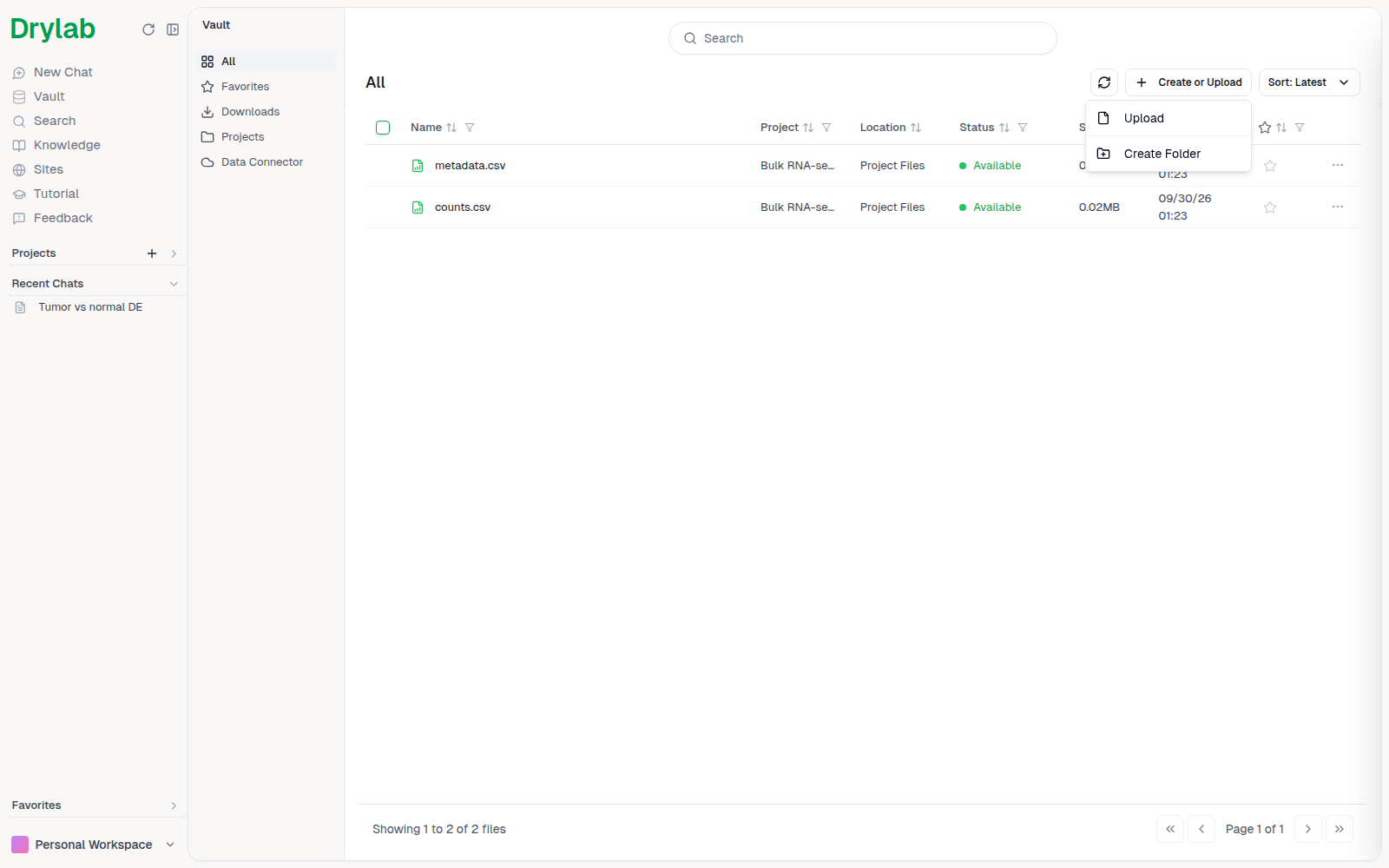Open metadata.csv file
The height and width of the screenshot is (868, 1389).
[x=470, y=166]
